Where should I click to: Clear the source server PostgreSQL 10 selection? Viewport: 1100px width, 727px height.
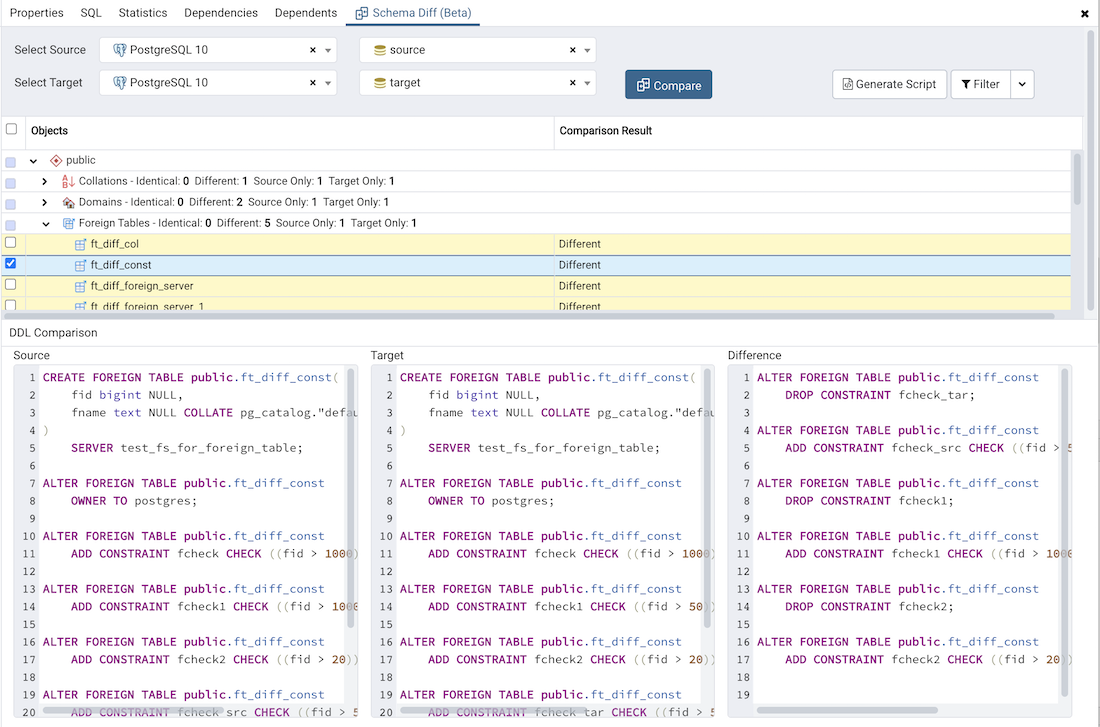313,50
